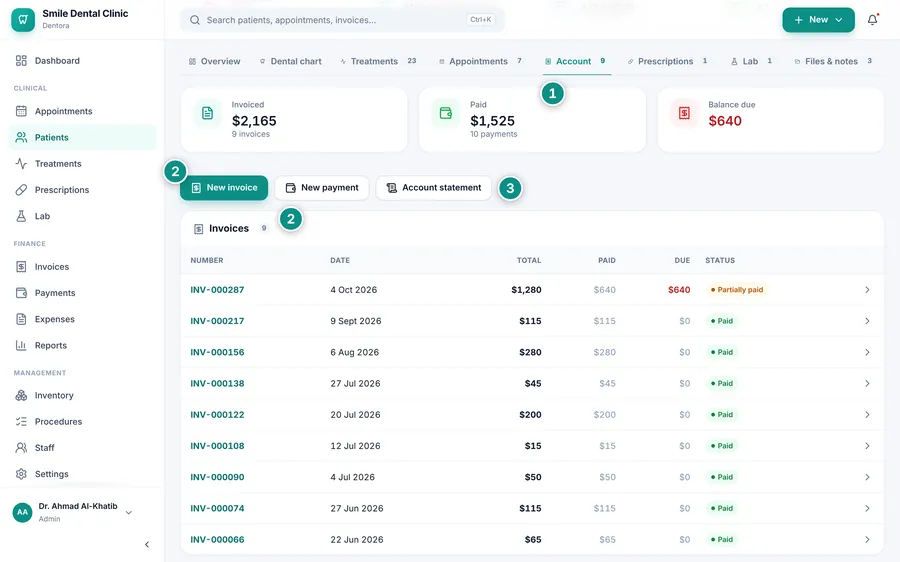This screenshot has width=900, height=562.
Task: Click the $1,280 total amount
Action: coord(526,290)
